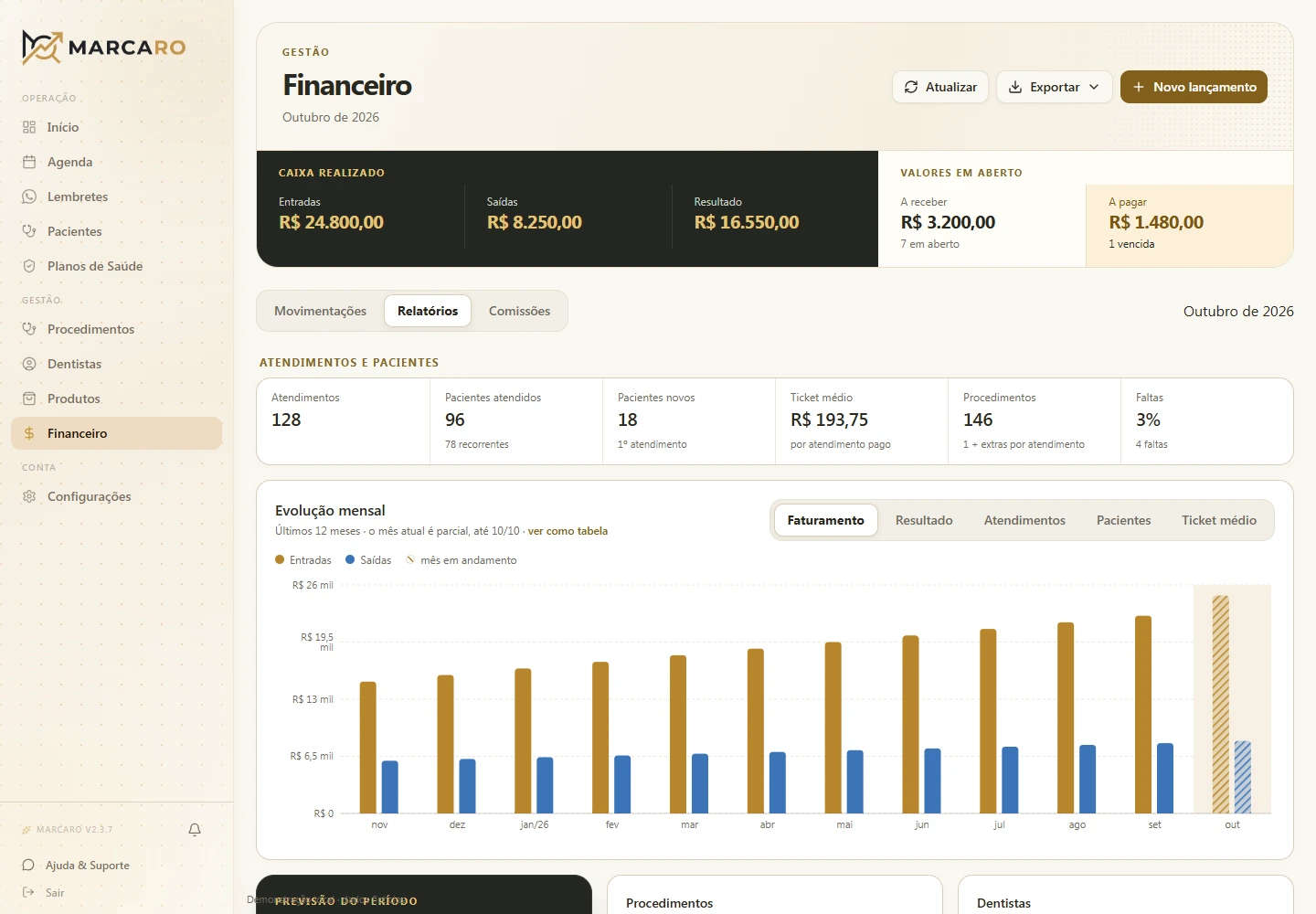This screenshot has height=914, width=1316.
Task: Click the Entradas legend color dot
Action: pos(280,559)
